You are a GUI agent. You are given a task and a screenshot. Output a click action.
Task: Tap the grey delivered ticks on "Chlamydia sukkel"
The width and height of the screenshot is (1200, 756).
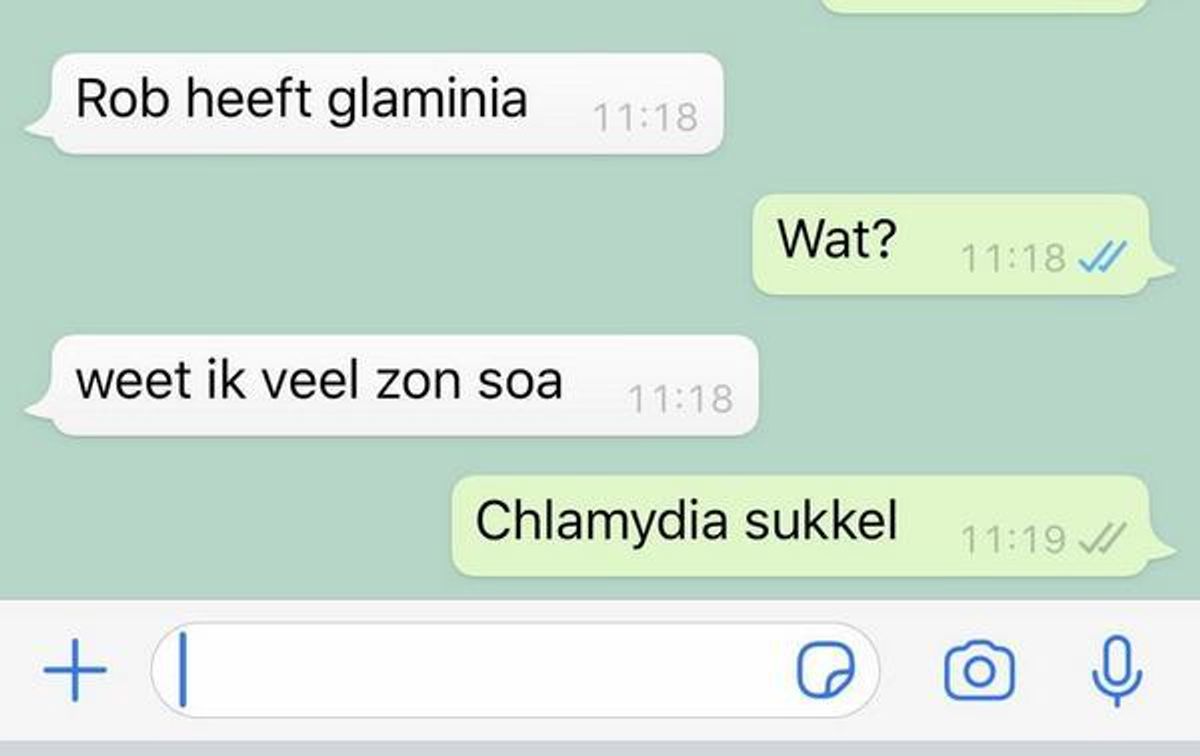click(1103, 539)
